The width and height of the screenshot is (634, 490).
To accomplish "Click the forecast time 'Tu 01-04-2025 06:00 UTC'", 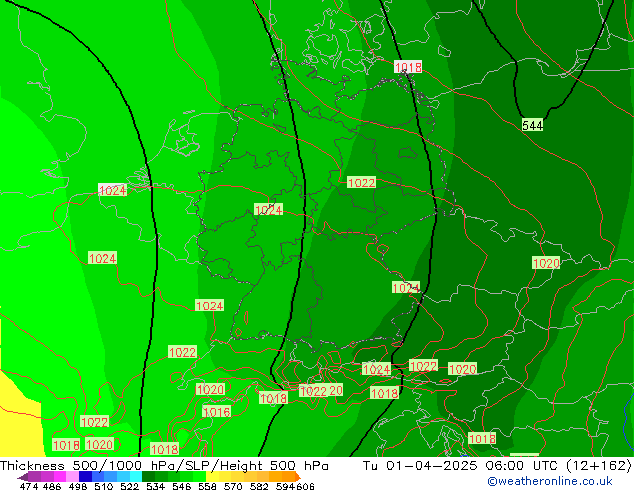I will pos(460,465).
